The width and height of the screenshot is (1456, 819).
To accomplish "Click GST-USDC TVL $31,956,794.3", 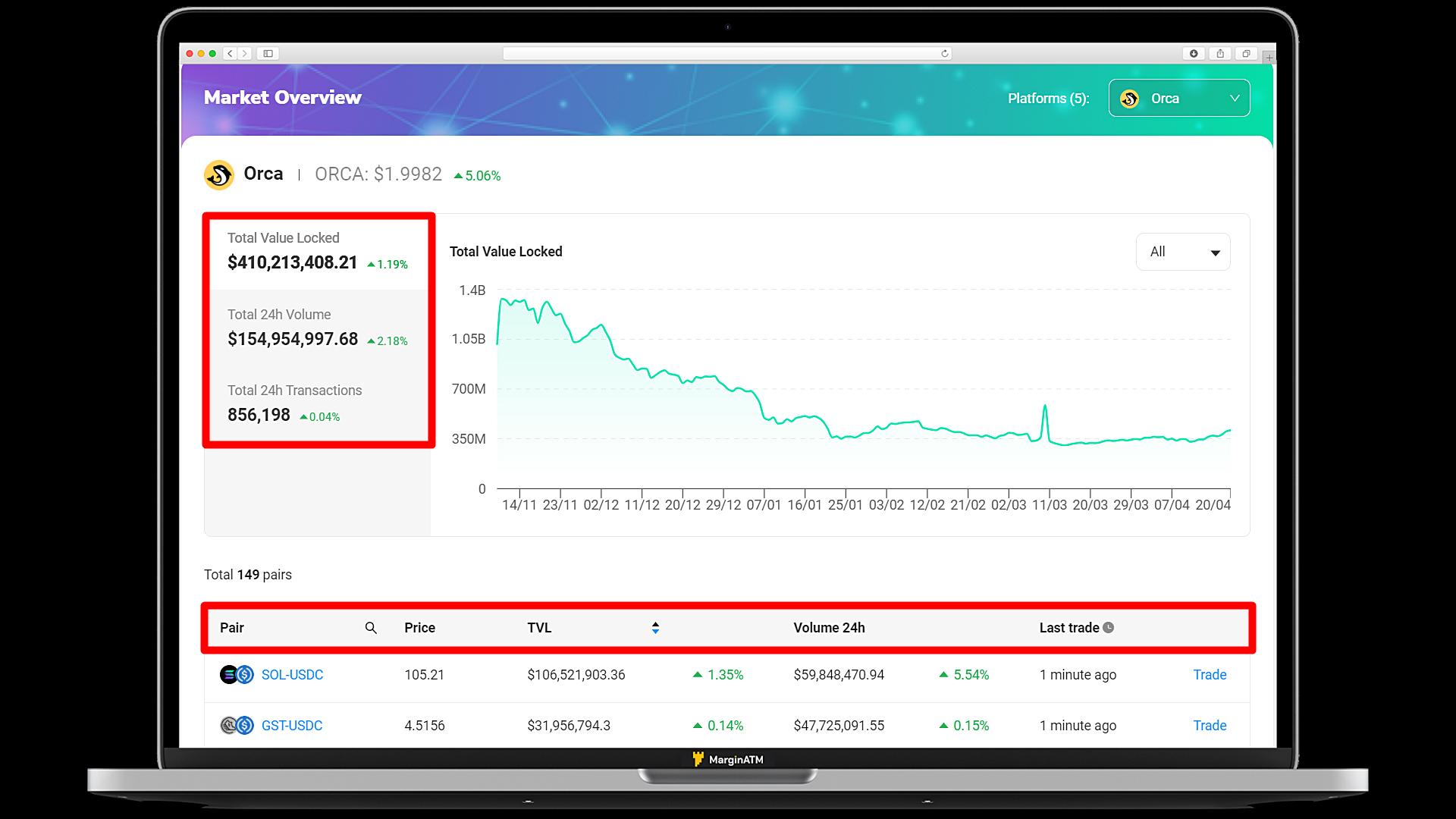I will [569, 726].
